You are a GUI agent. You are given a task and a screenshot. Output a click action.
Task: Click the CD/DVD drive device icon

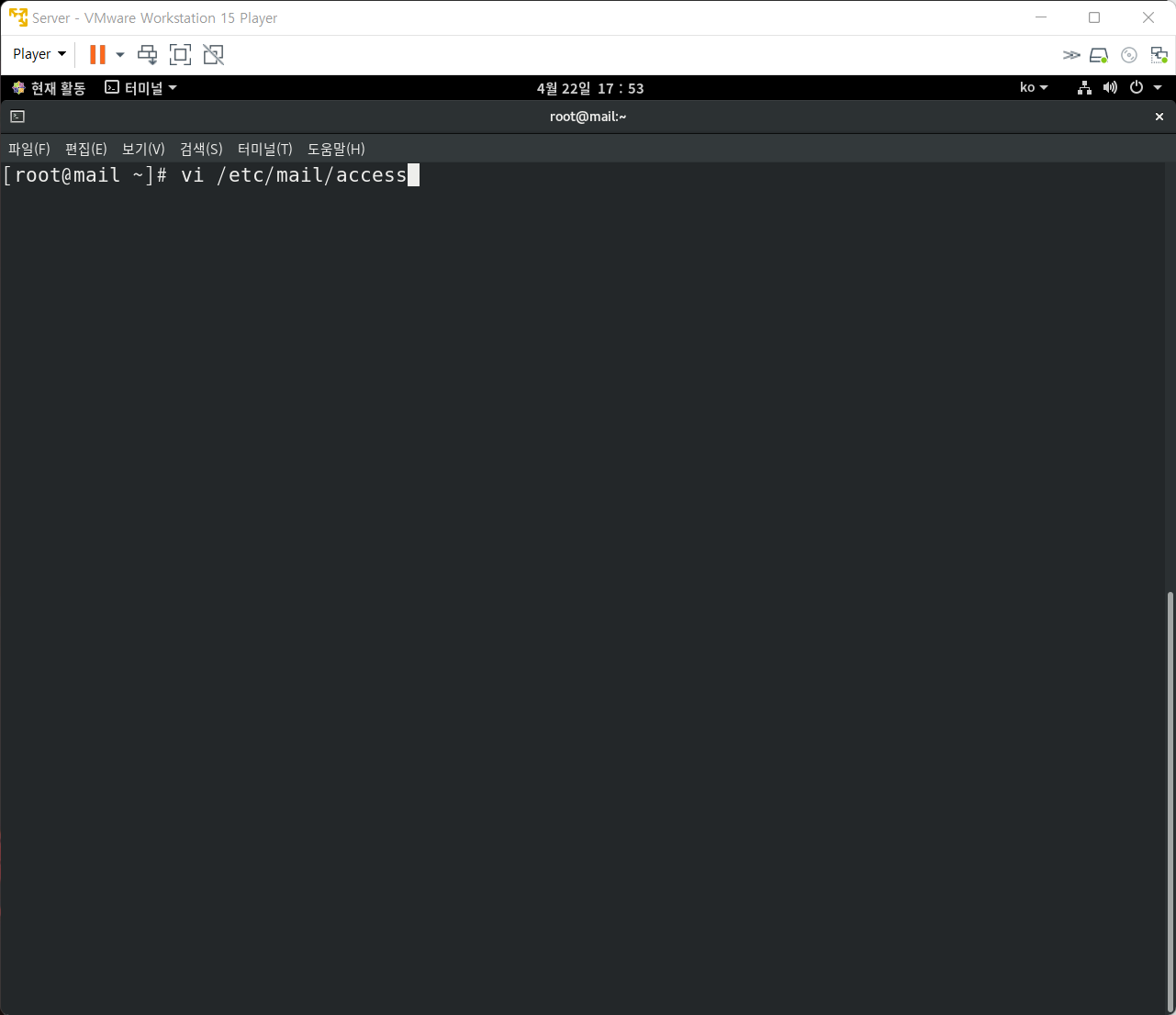(1129, 56)
